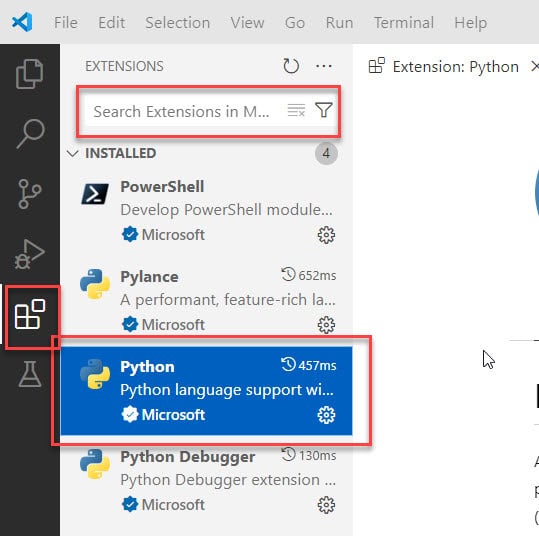Clear extensions search results

tap(296, 110)
